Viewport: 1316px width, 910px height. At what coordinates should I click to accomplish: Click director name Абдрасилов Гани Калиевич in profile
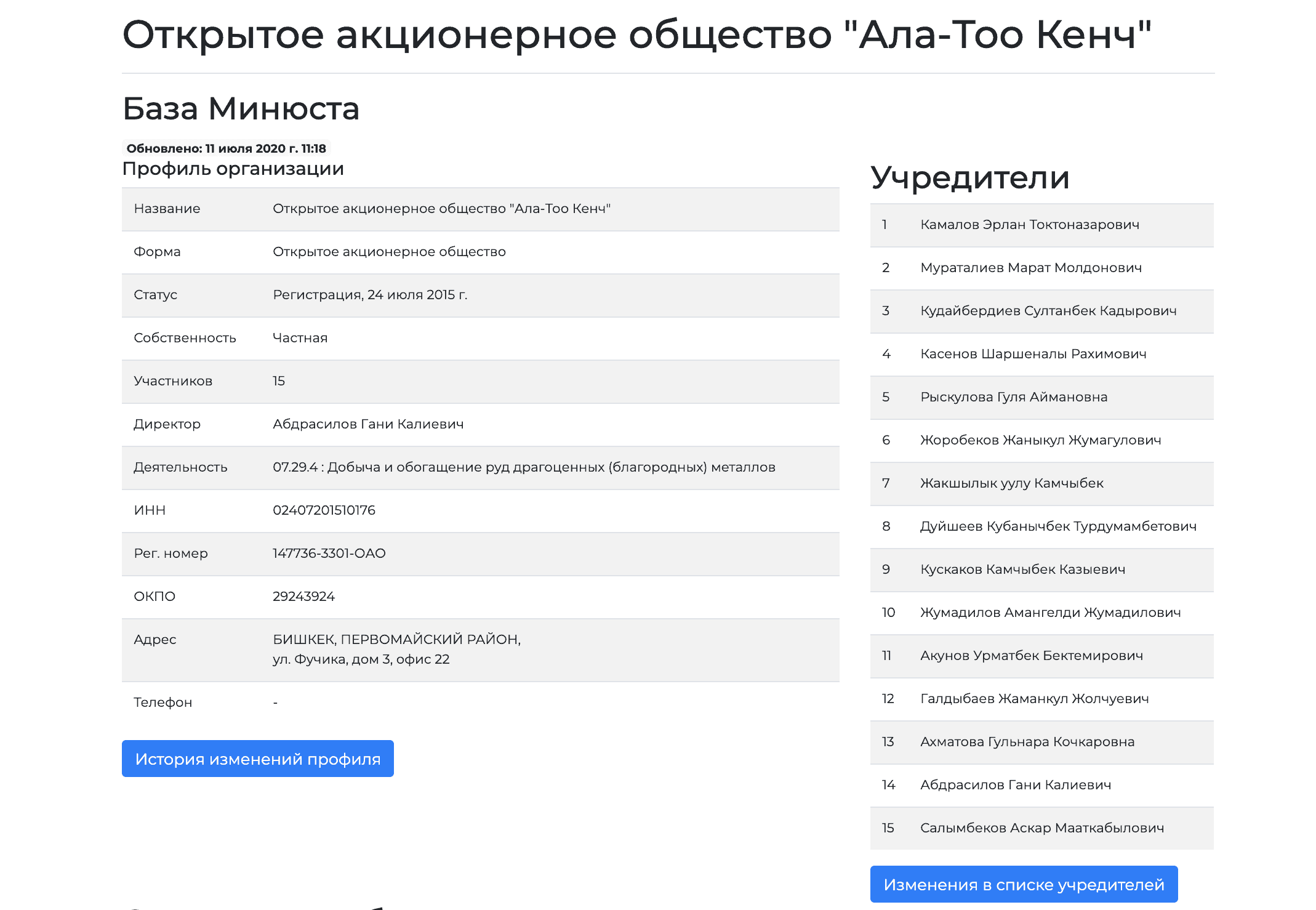pos(367,424)
